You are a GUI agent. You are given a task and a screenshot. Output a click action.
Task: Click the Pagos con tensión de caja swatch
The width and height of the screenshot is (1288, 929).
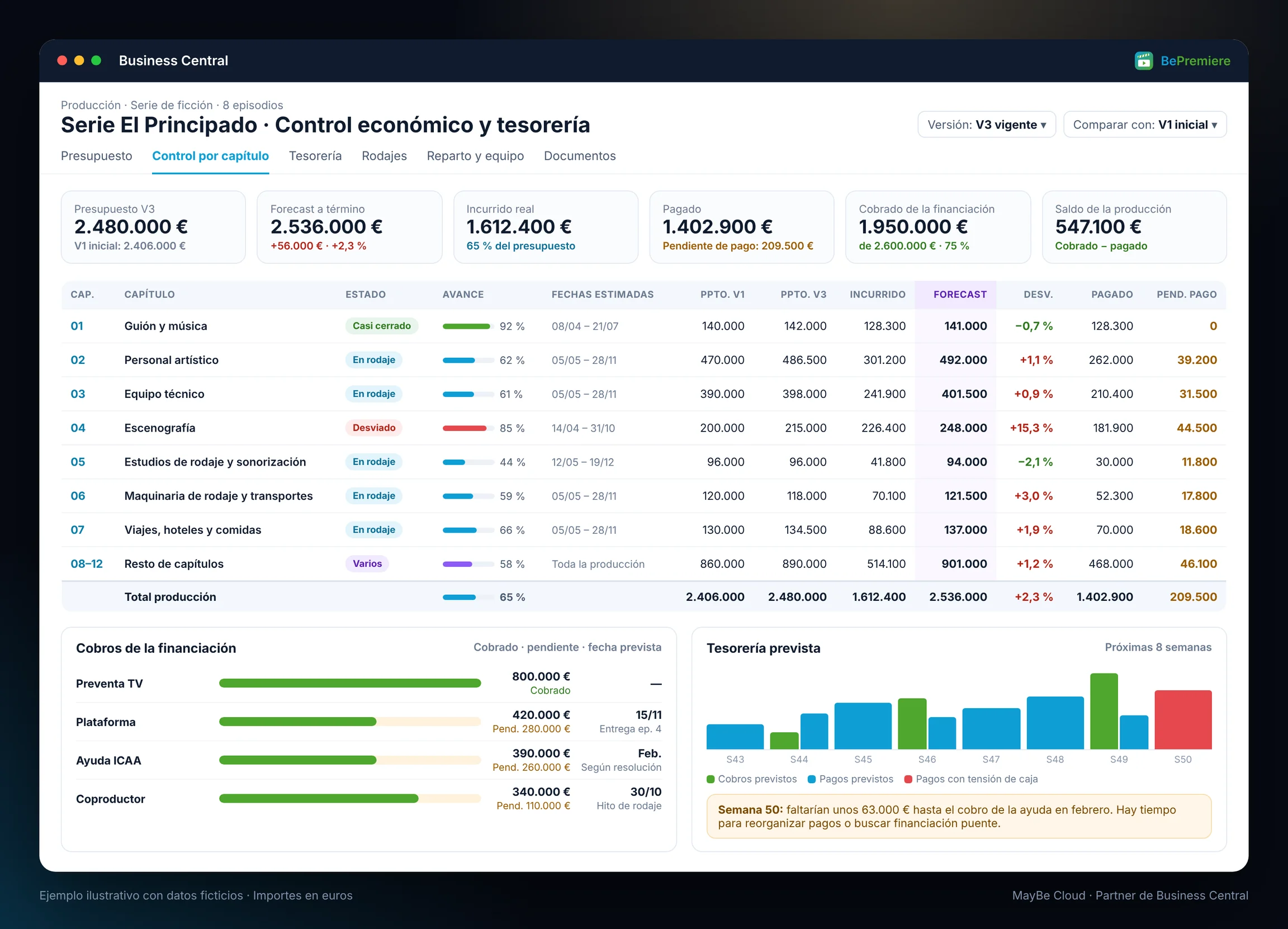(x=908, y=779)
